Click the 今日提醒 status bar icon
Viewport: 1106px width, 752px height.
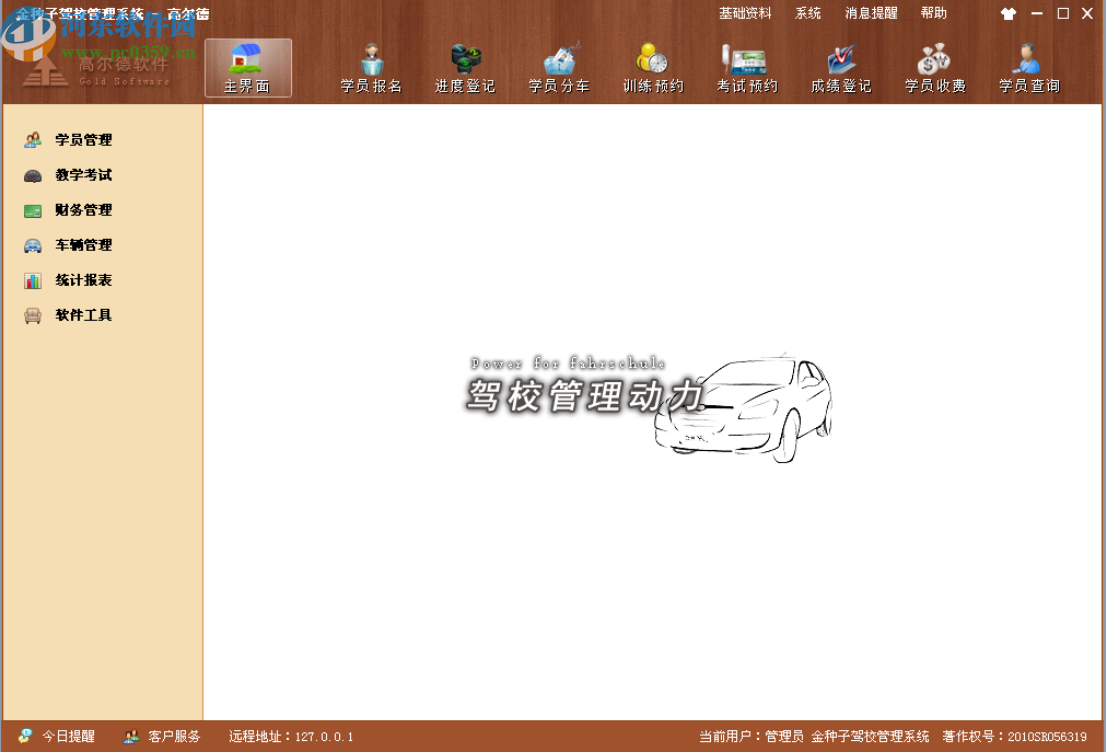tap(25, 736)
